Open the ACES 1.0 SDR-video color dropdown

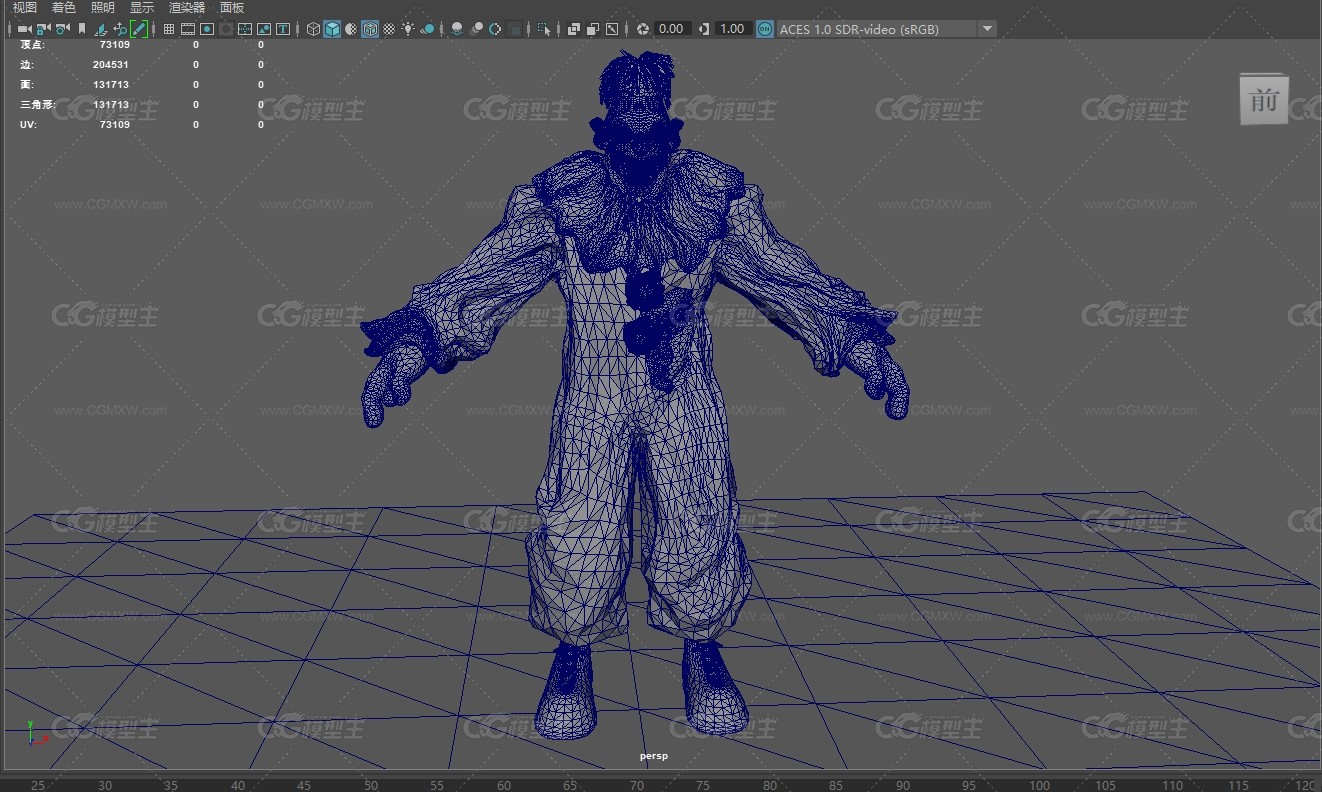(x=887, y=29)
